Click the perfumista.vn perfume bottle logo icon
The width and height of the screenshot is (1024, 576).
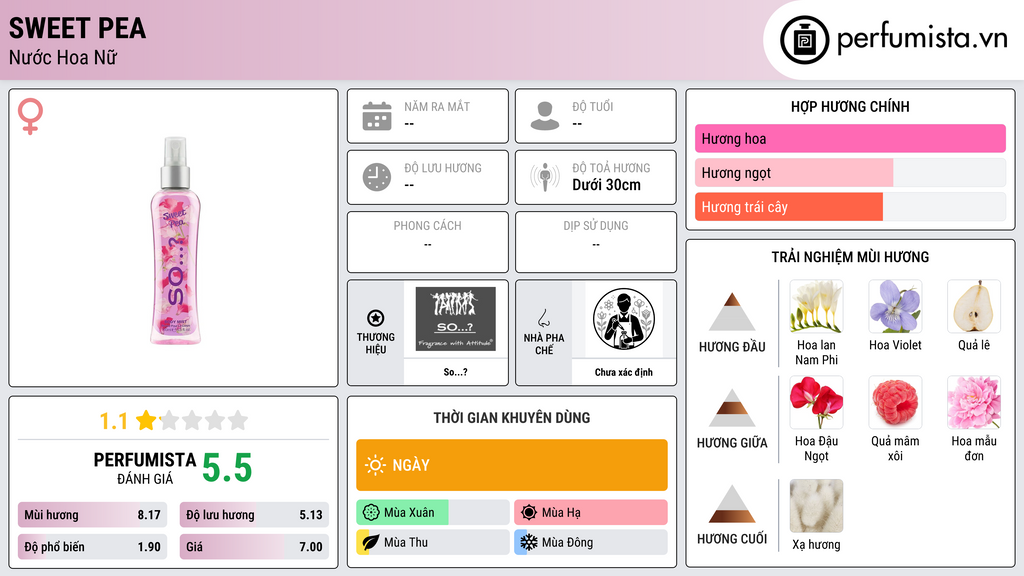pos(804,40)
